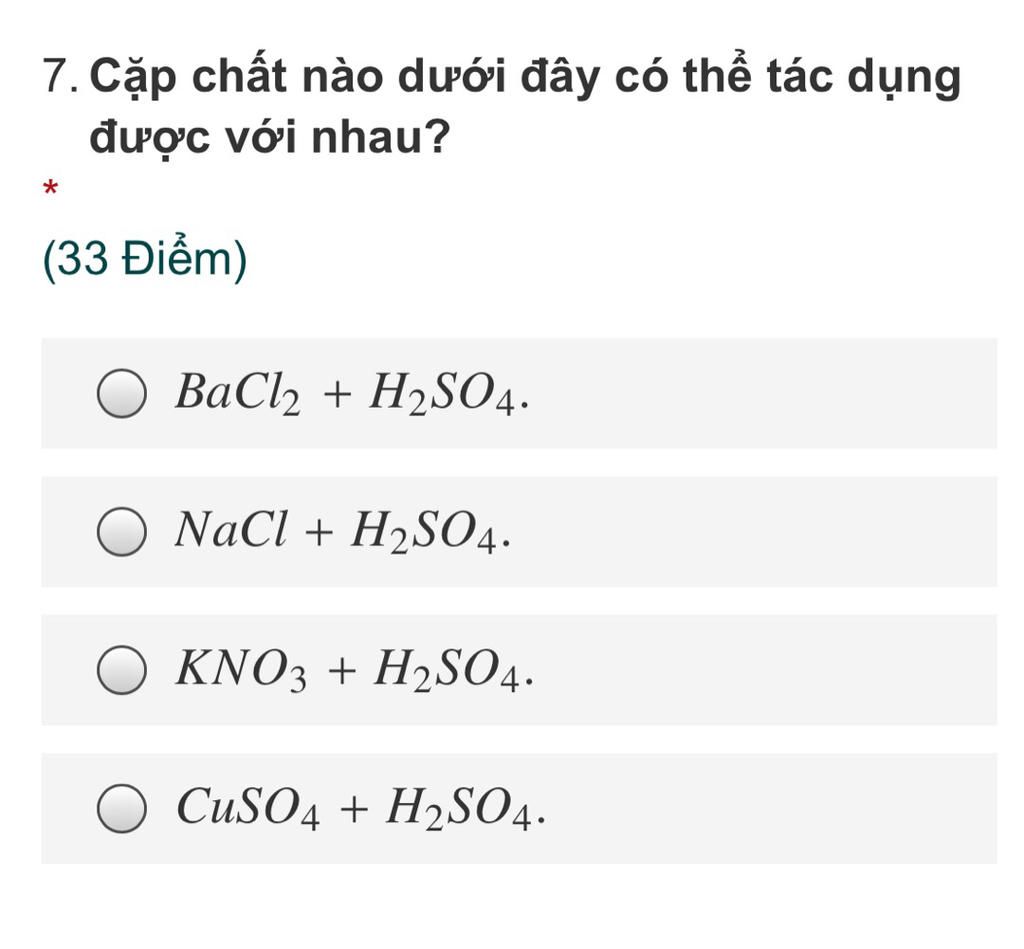Click the BaCl2 formula in the first option
1024x949 pixels.
[238, 393]
